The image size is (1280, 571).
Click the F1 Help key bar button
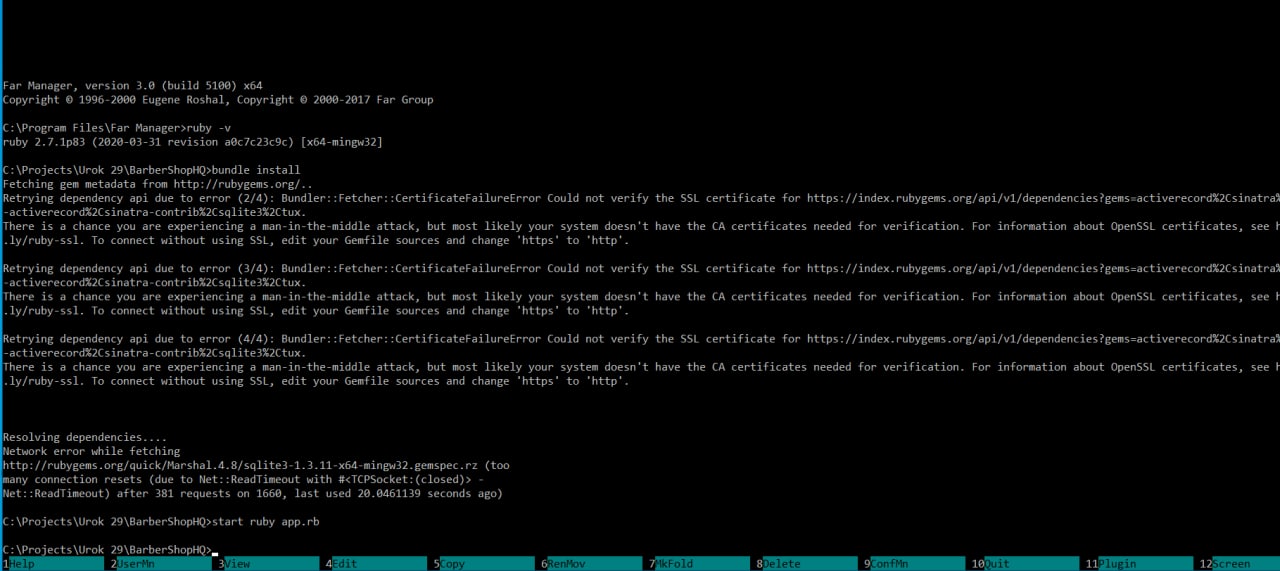click(56, 564)
